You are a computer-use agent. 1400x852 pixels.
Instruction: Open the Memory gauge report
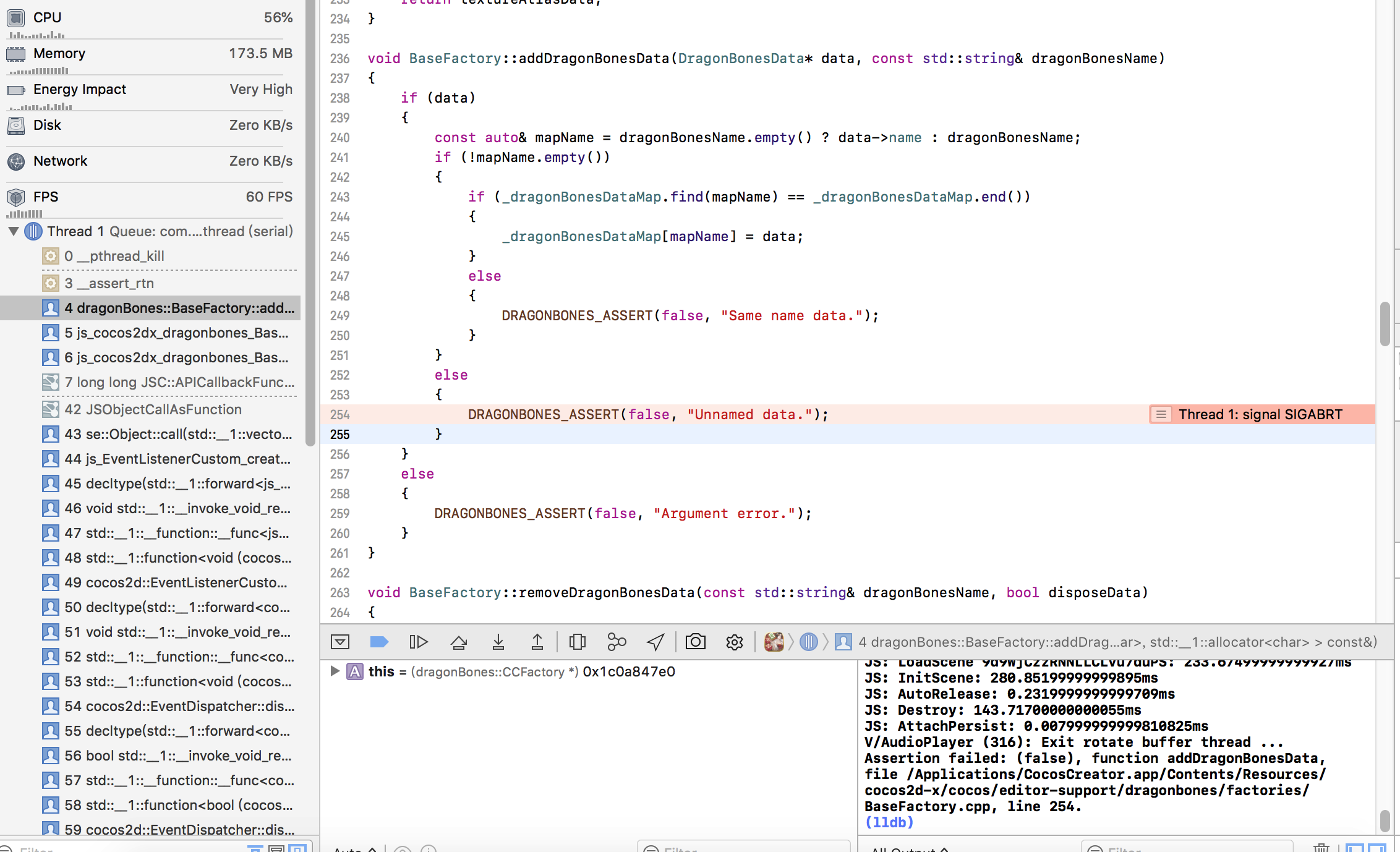pyautogui.click(x=148, y=54)
